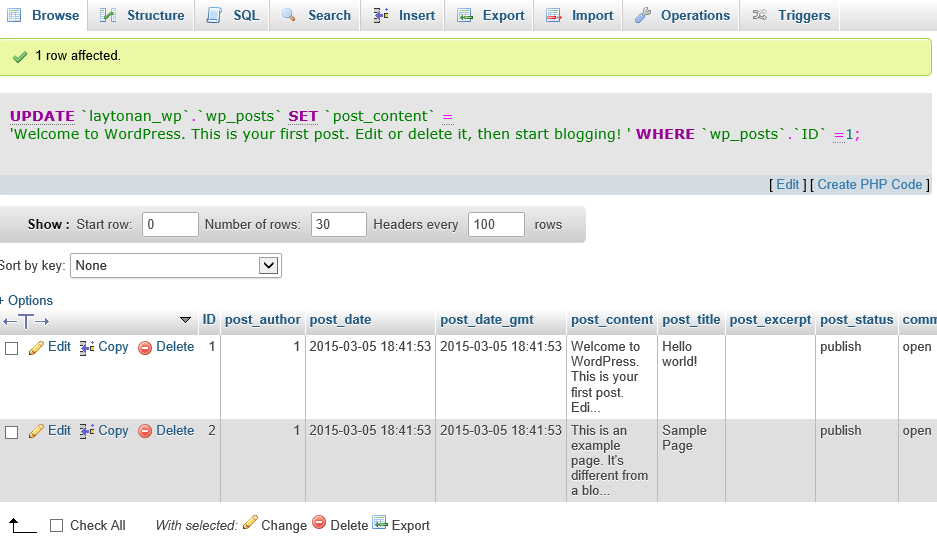Sort by the post_excerpt column header
Screen dimensions: 937x541
click(x=770, y=320)
